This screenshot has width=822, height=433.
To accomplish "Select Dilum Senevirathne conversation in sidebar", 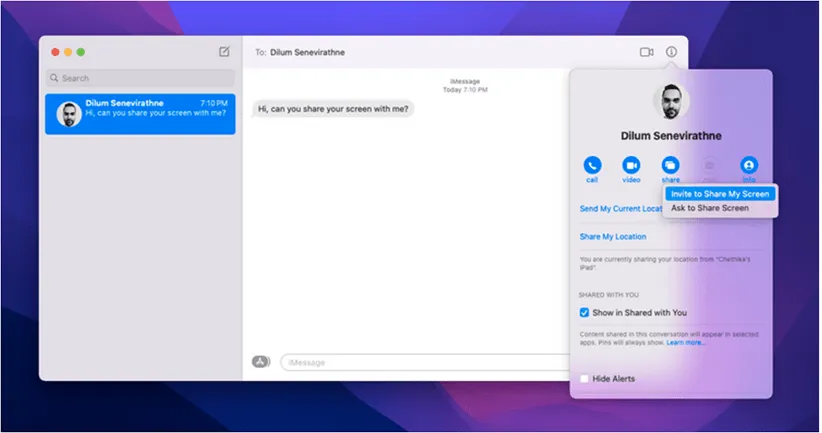I will [140, 114].
